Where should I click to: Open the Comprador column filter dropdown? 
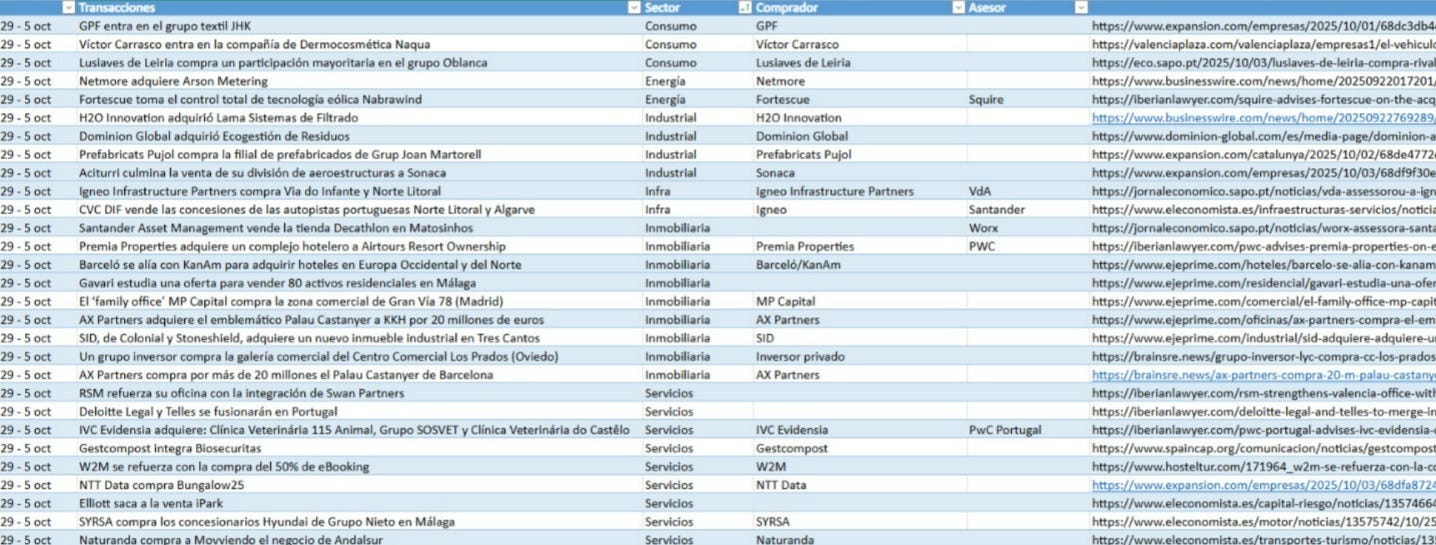[x=960, y=7]
